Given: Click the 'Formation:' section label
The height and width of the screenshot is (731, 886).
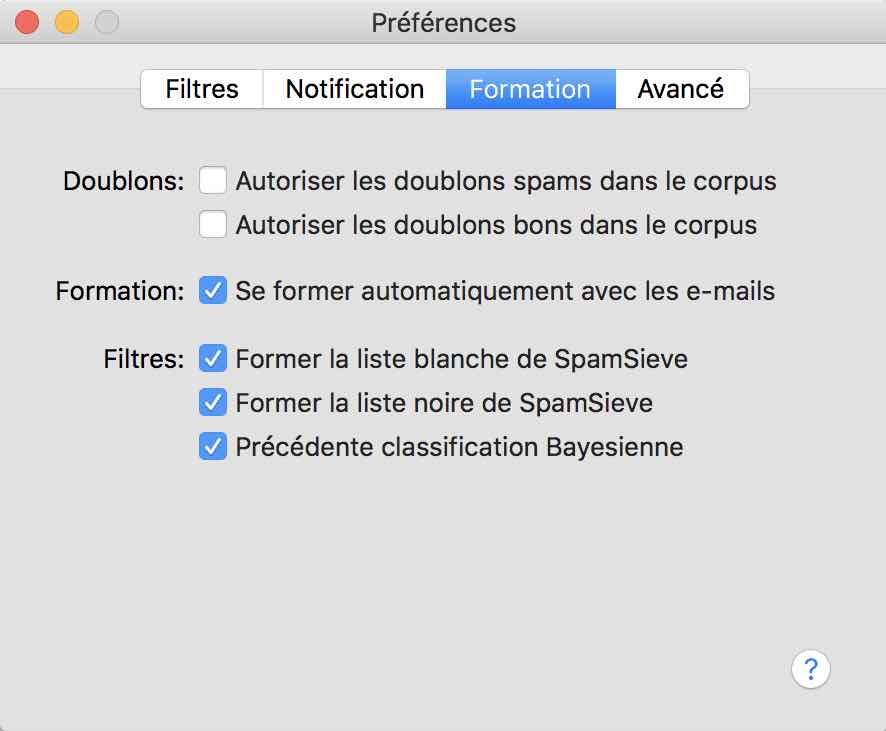Looking at the screenshot, I should (120, 291).
